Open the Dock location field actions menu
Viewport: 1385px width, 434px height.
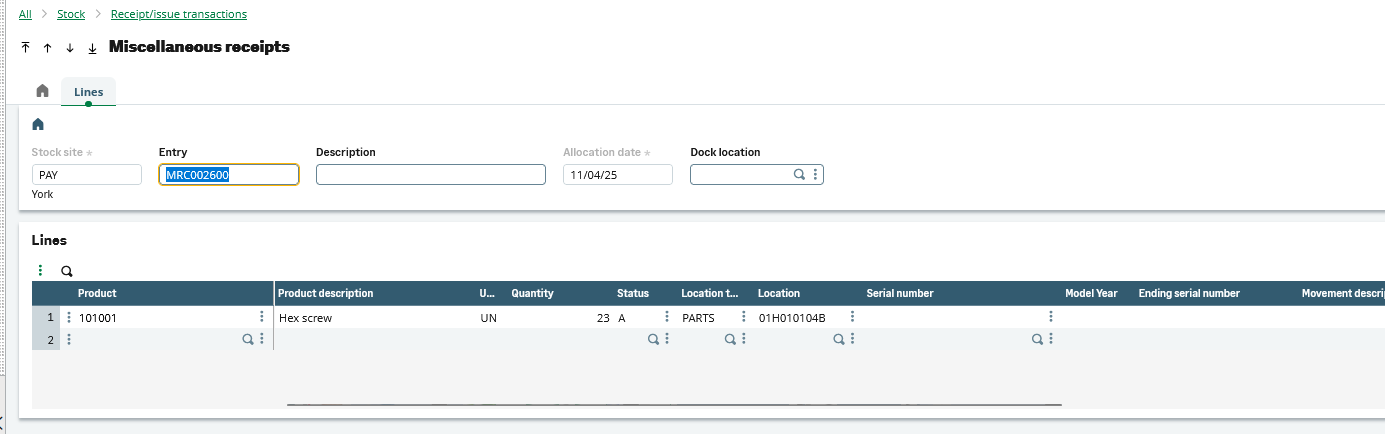coord(815,174)
